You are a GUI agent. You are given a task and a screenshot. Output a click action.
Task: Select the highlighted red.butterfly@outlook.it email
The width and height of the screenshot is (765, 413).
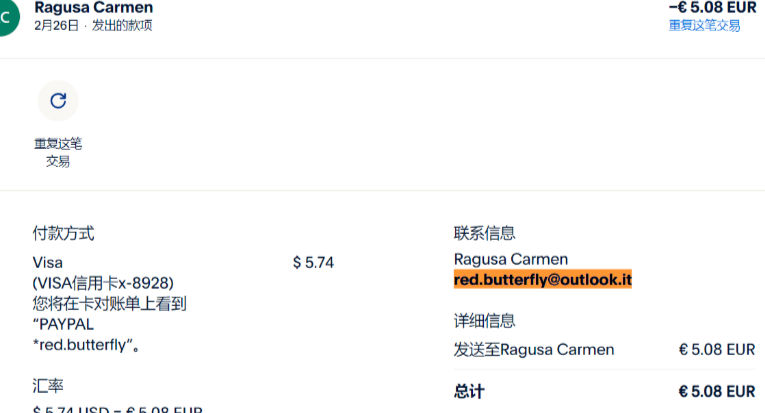point(543,279)
